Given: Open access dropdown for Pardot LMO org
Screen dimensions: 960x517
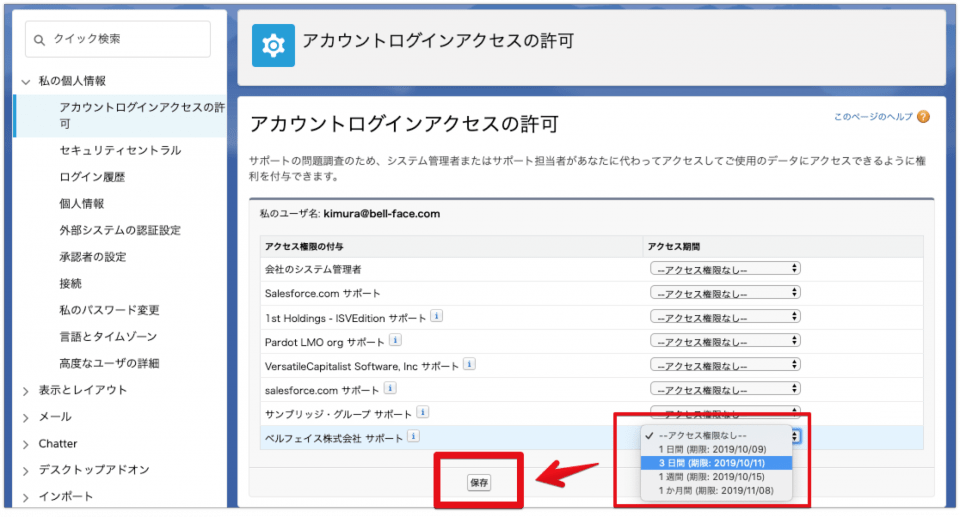Looking at the screenshot, I should [x=725, y=340].
